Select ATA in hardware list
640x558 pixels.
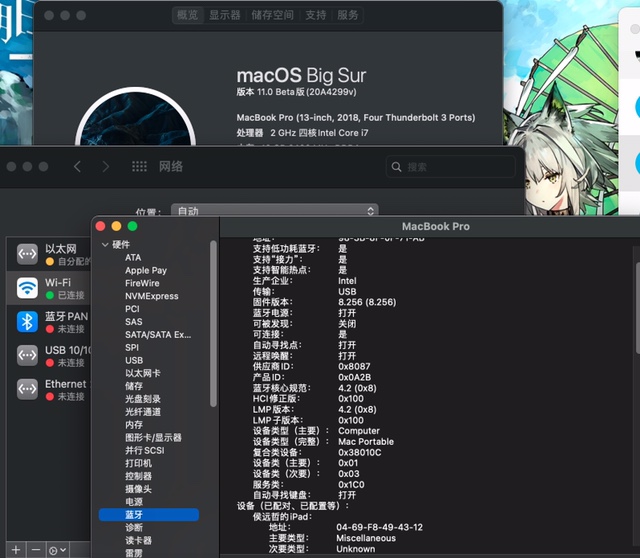point(133,258)
